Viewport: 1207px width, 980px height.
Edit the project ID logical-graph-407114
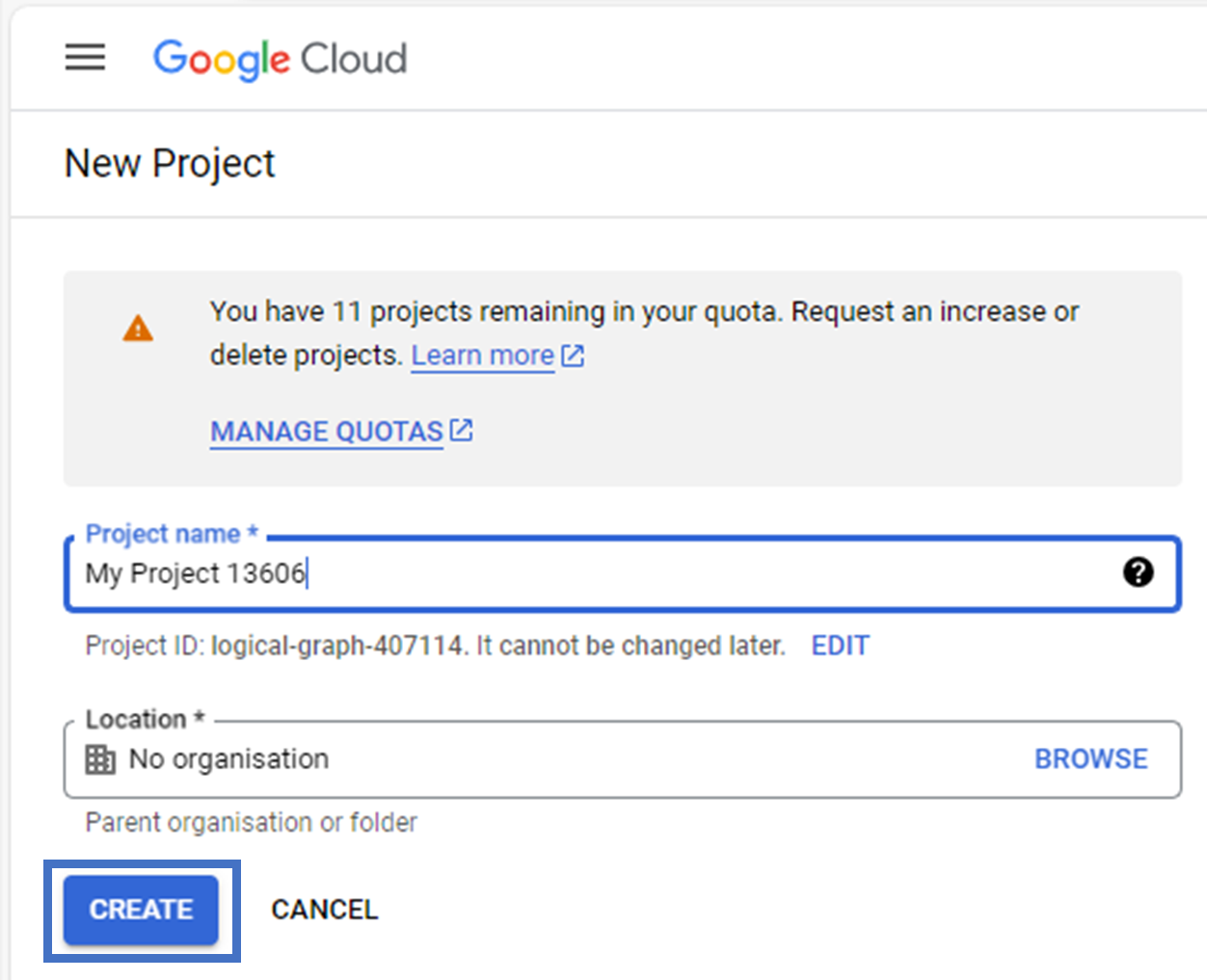[x=840, y=646]
